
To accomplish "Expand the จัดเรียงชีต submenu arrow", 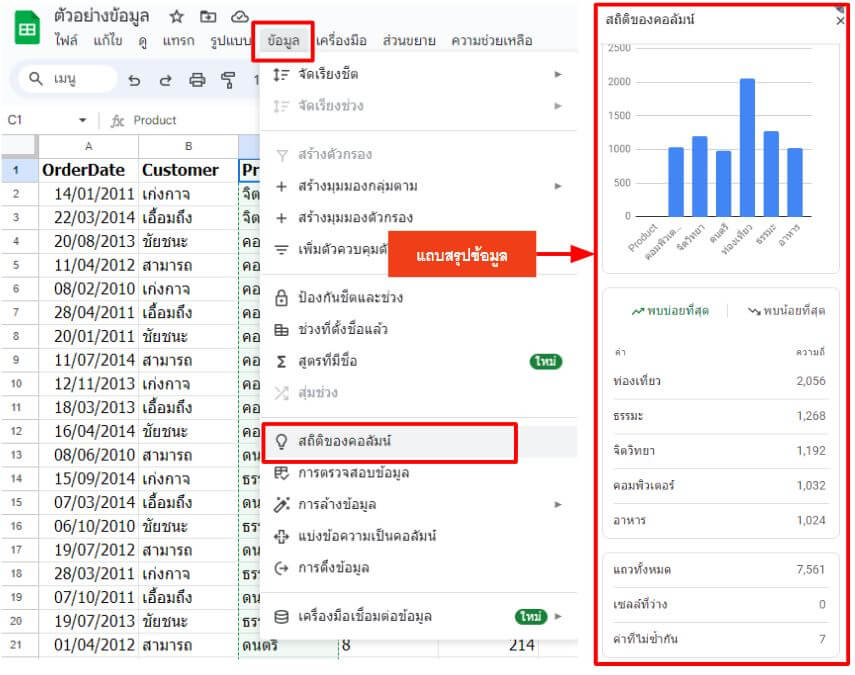I will pyautogui.click(x=557, y=74).
